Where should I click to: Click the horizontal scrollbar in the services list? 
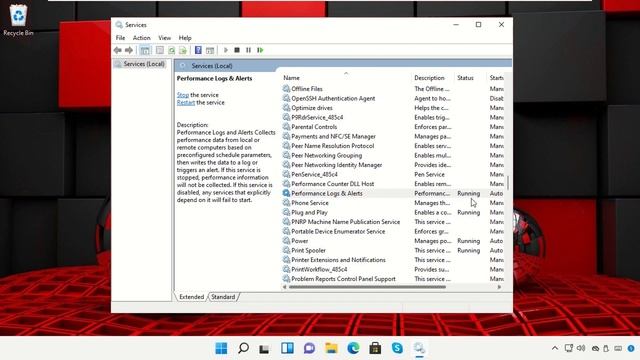(367, 287)
